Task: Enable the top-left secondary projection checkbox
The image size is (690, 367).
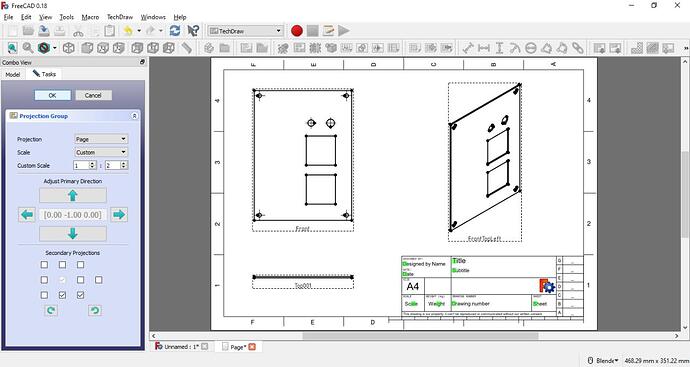Action: [44, 264]
